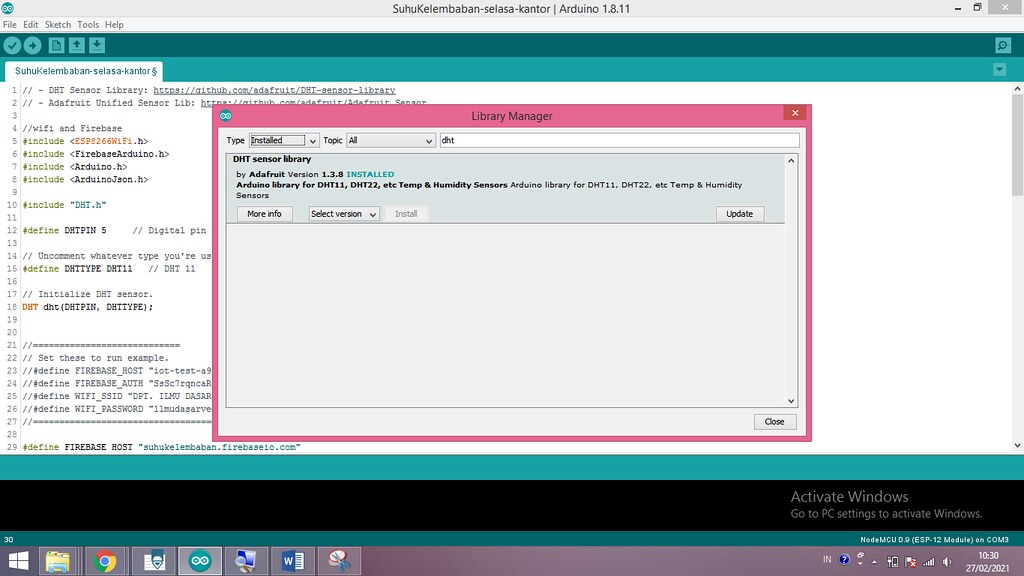The image size is (1024, 576).
Task: Open the Serial Monitor magnifier icon
Action: (x=1003, y=45)
